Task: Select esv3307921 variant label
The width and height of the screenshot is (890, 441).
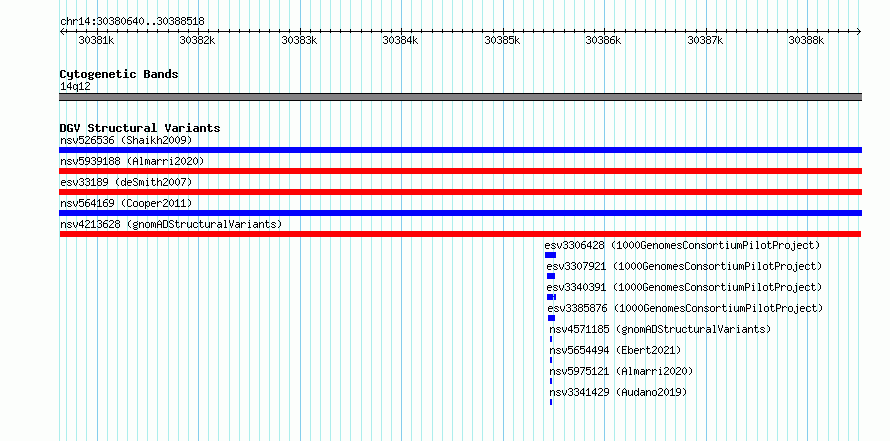Action: click(x=685, y=266)
